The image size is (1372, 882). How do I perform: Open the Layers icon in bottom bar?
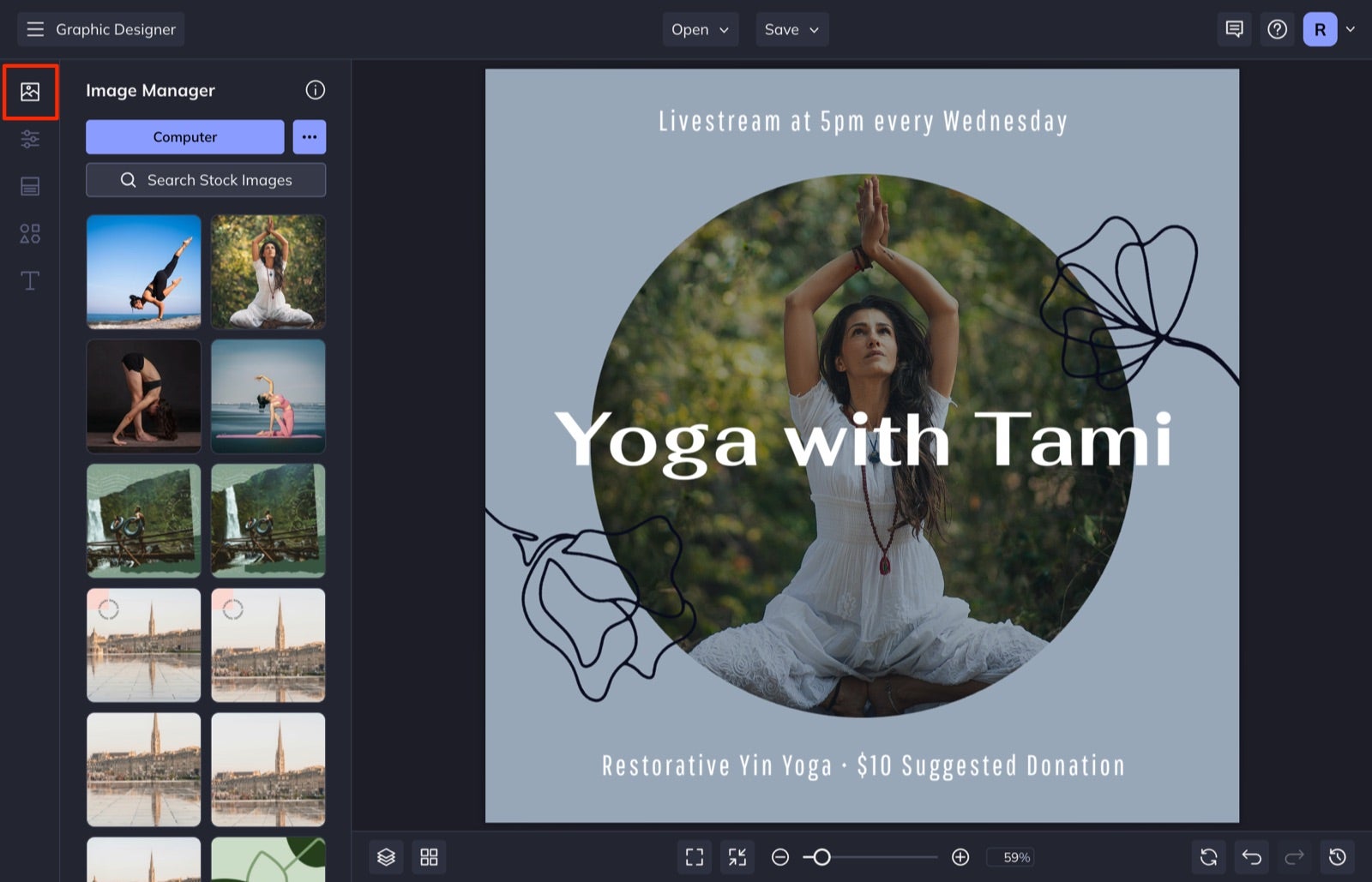[x=386, y=857]
